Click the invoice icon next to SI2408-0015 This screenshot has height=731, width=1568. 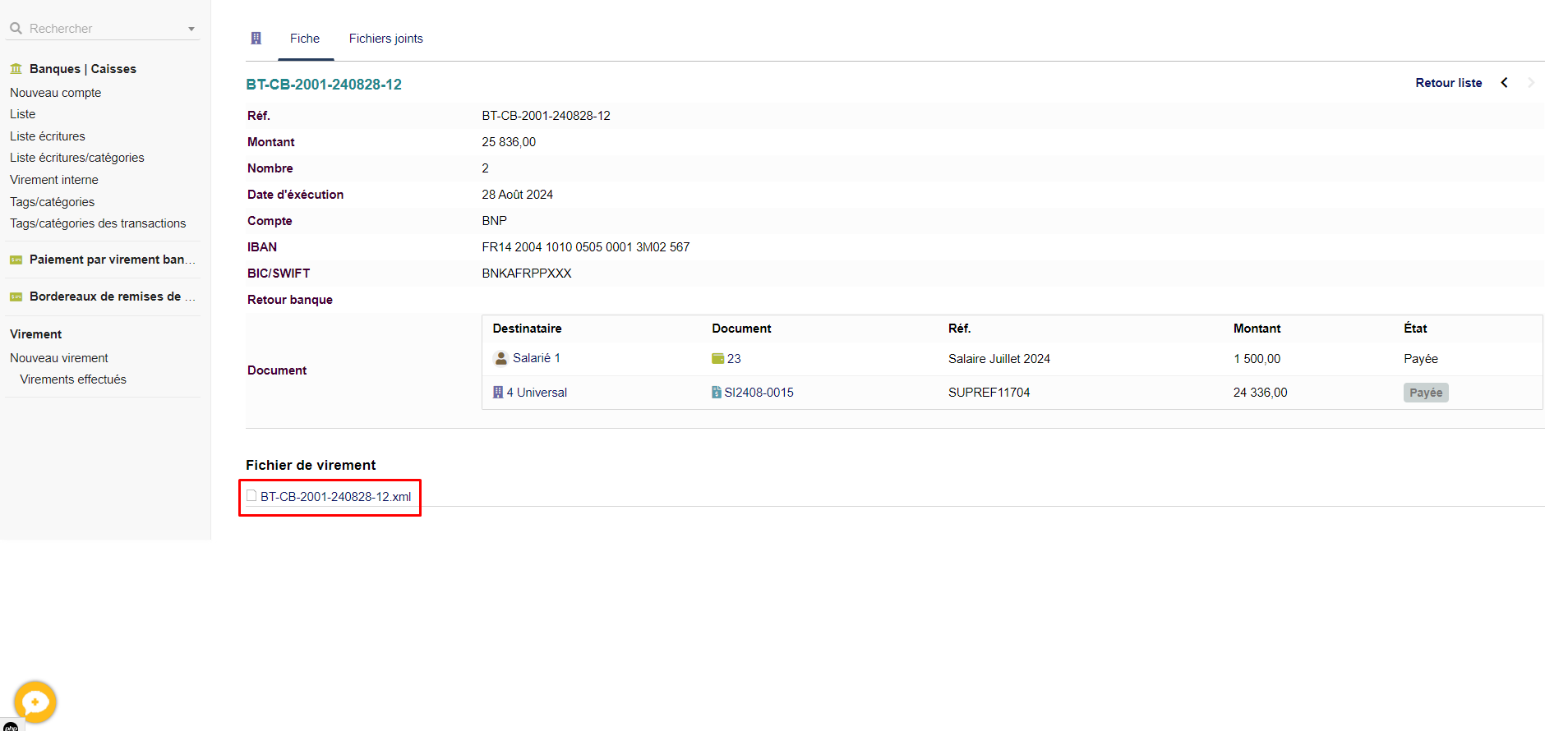(717, 393)
